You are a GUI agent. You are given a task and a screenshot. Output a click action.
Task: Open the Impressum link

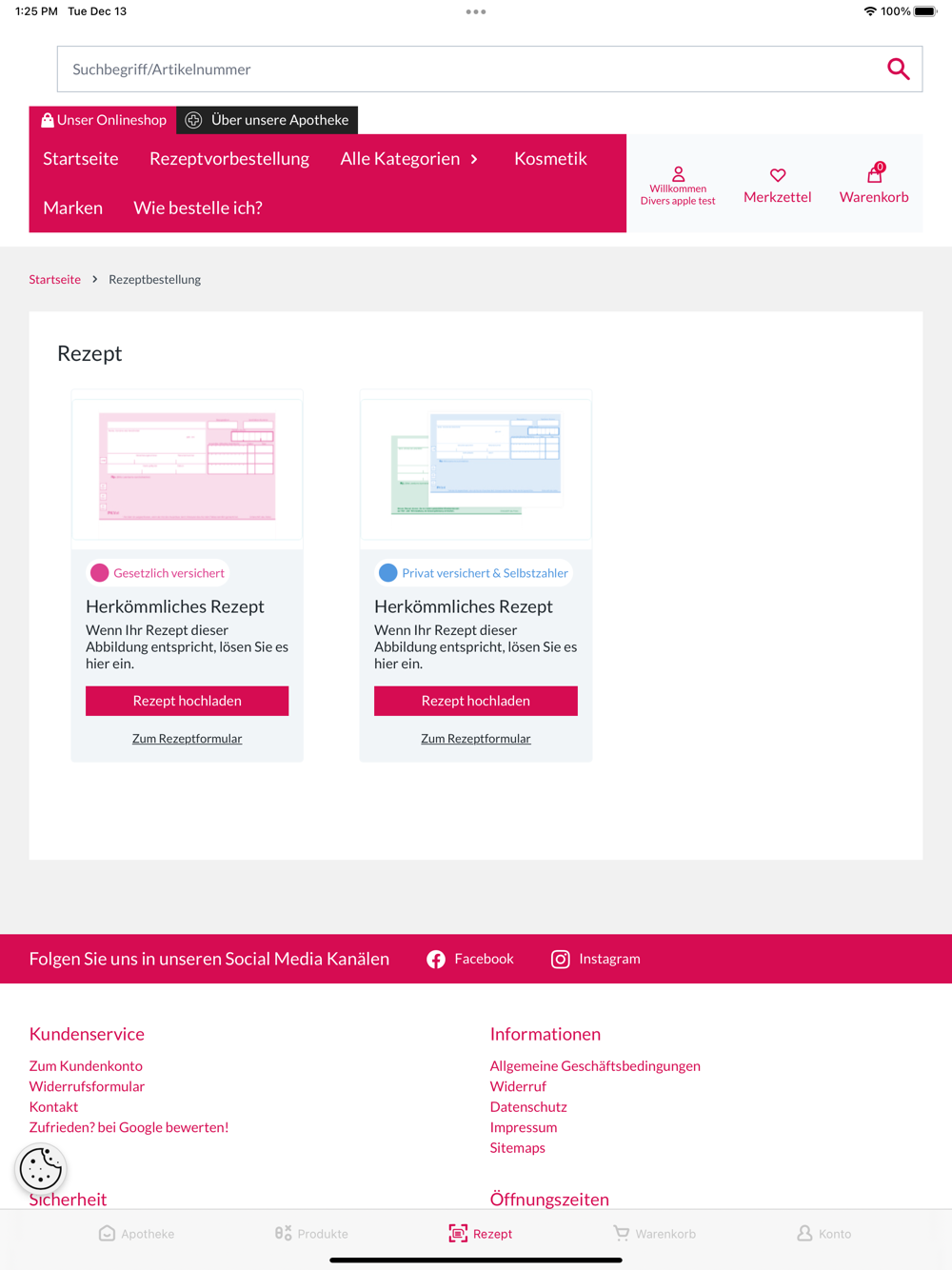point(524,1127)
